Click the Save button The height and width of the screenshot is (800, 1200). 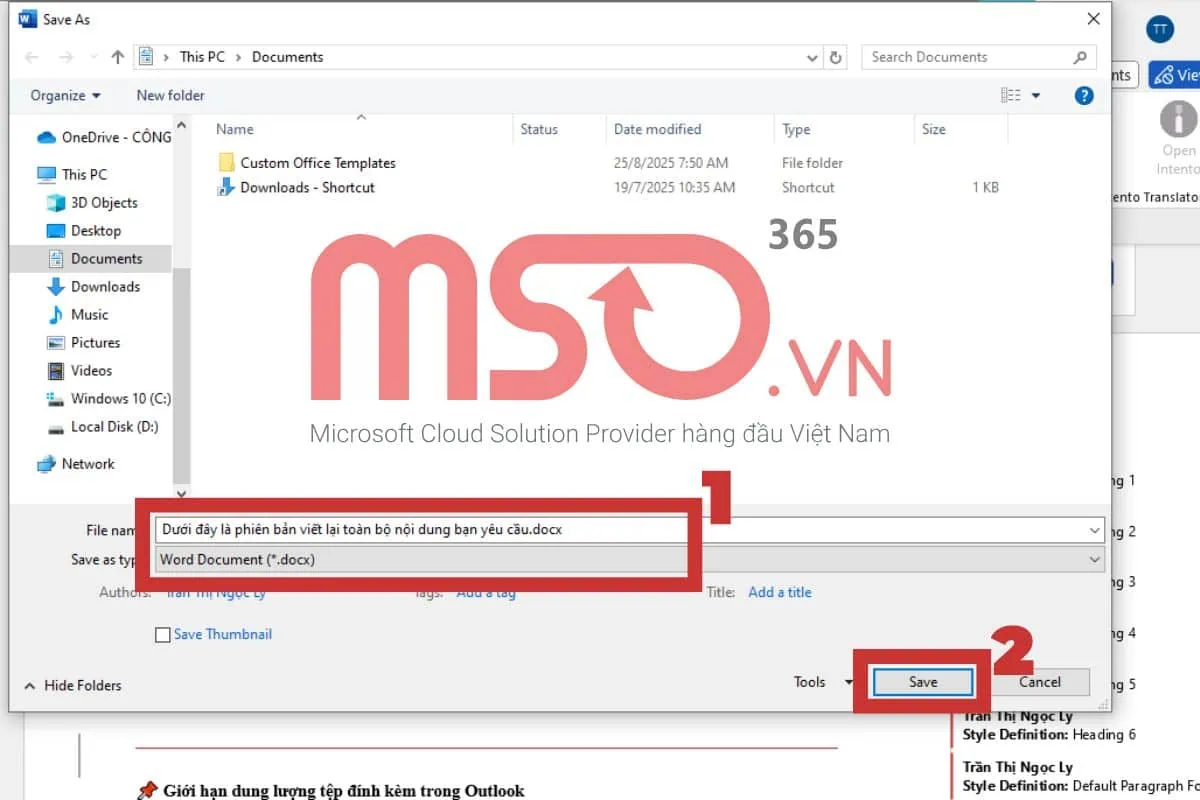pyautogui.click(x=922, y=682)
